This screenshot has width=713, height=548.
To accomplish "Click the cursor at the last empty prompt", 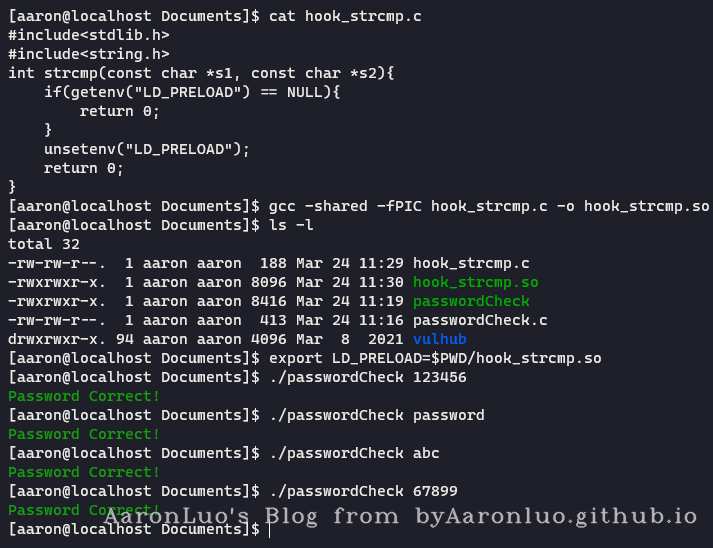I will (270, 529).
